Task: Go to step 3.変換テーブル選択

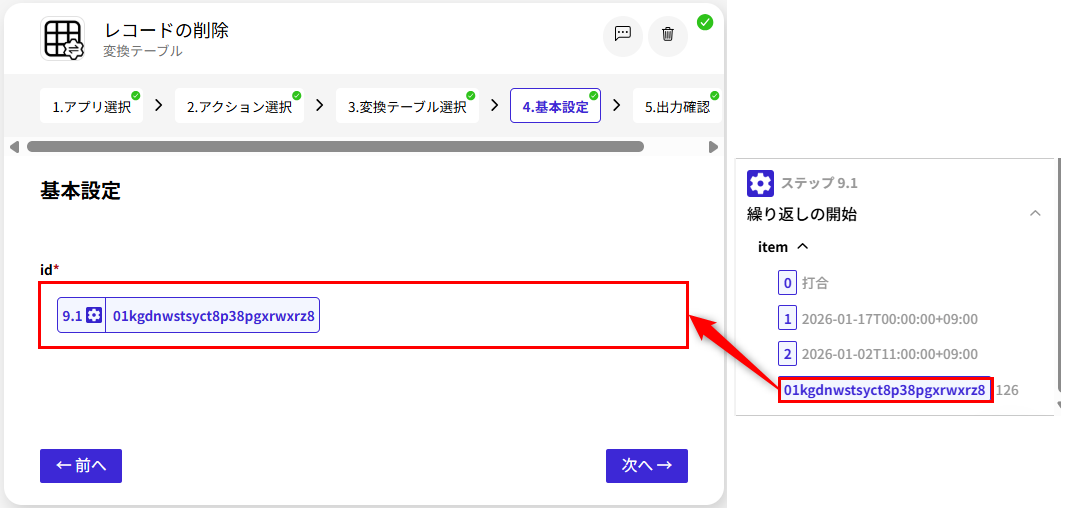Action: pos(407,106)
